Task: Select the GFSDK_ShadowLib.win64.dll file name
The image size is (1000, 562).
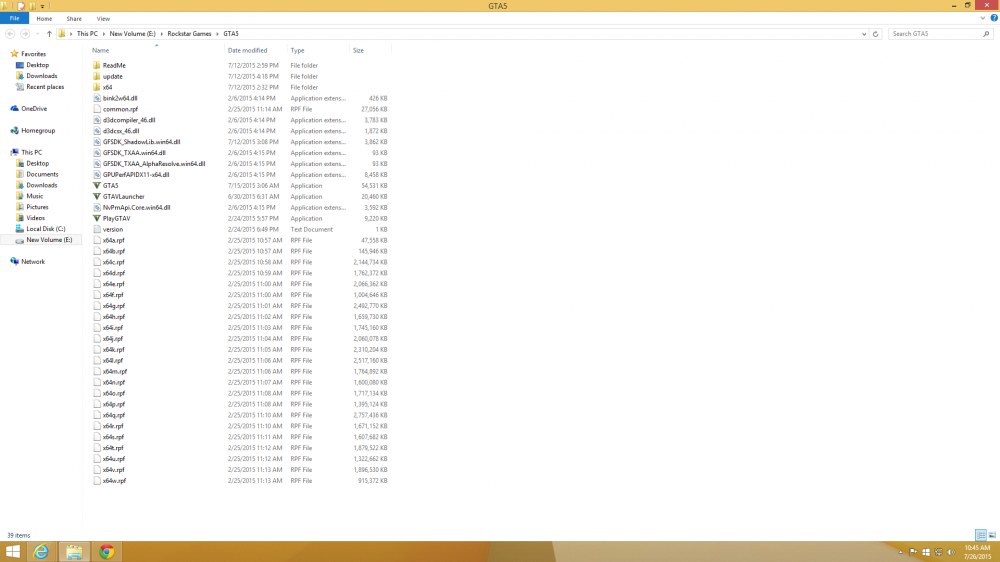Action: tap(142, 142)
